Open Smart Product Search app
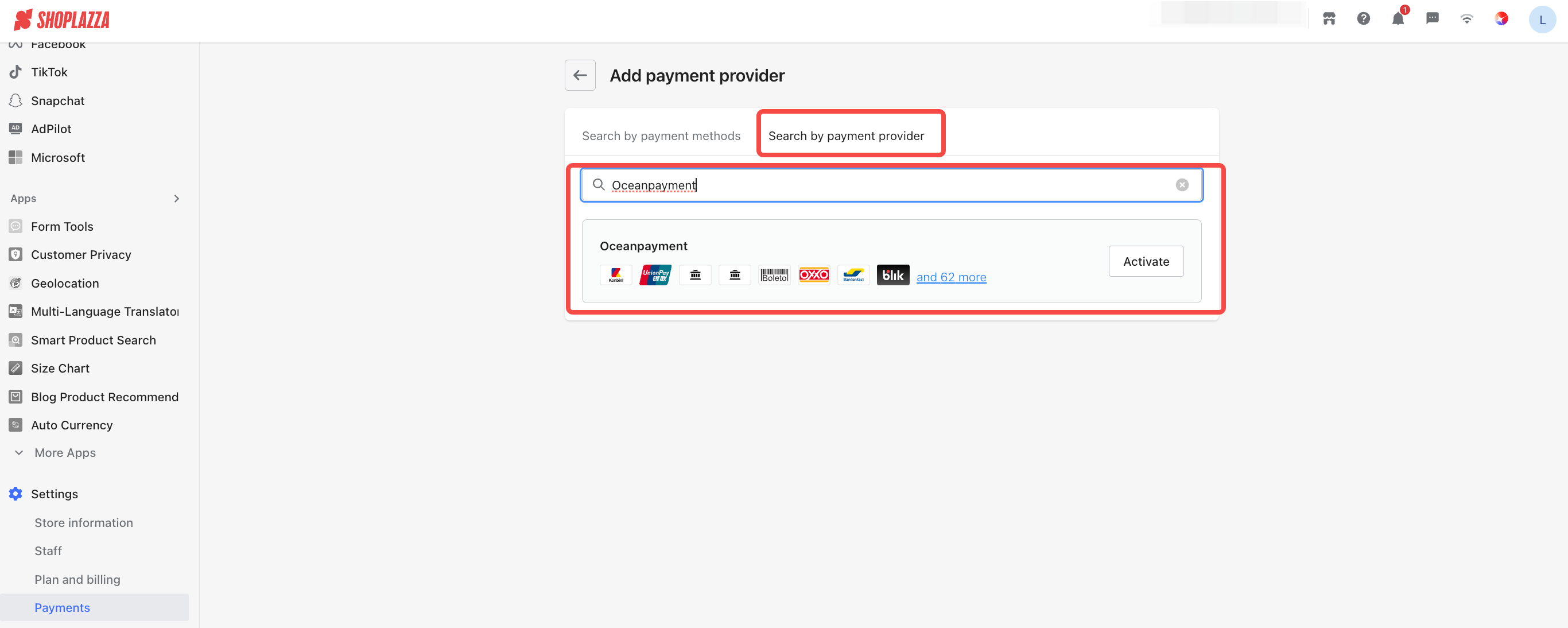 click(x=94, y=340)
